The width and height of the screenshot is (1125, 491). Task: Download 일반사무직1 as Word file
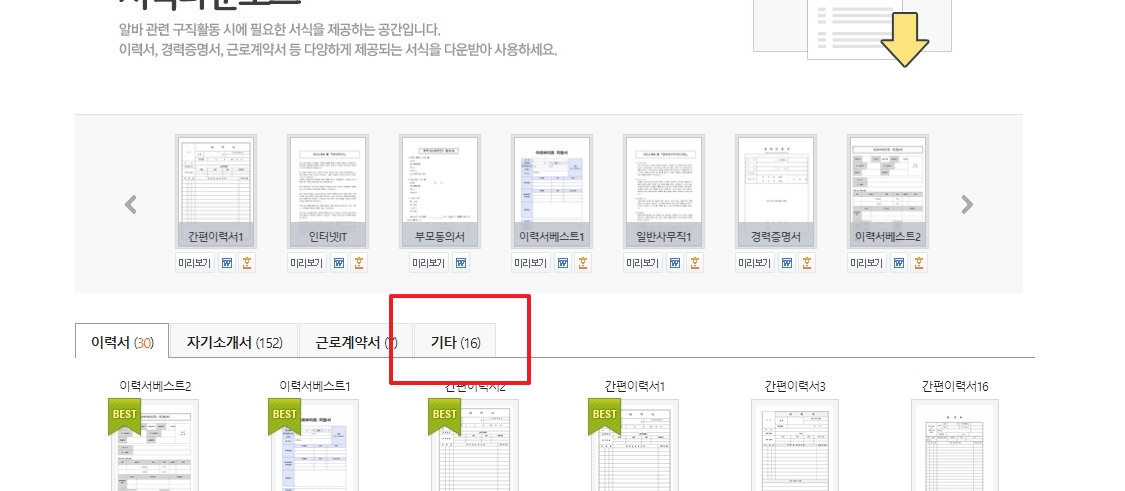point(674,263)
